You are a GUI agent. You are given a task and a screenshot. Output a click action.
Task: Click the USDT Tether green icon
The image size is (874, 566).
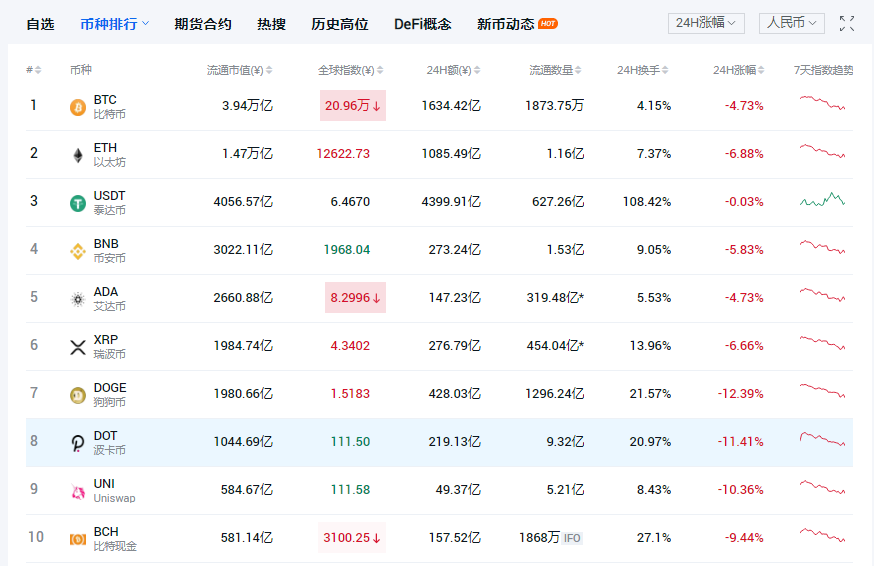point(77,204)
